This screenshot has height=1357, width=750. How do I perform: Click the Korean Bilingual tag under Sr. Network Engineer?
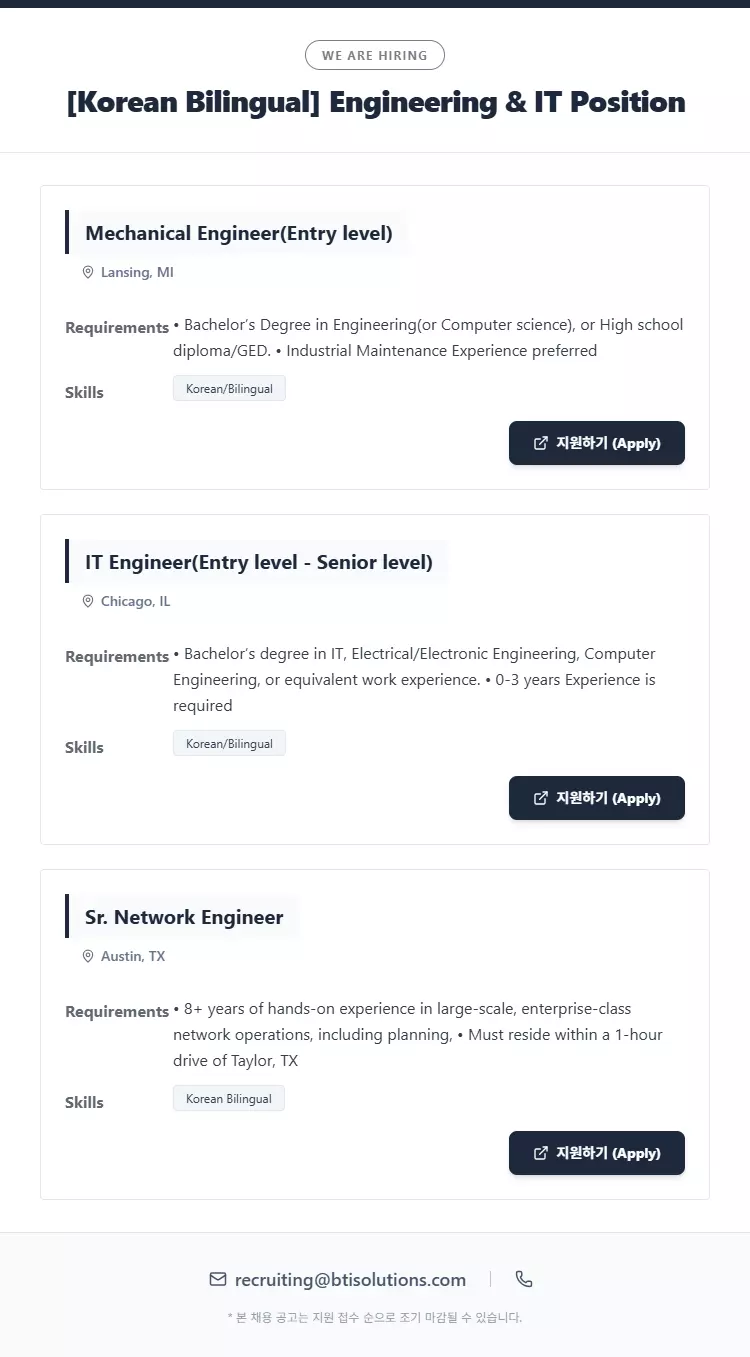click(x=229, y=1099)
